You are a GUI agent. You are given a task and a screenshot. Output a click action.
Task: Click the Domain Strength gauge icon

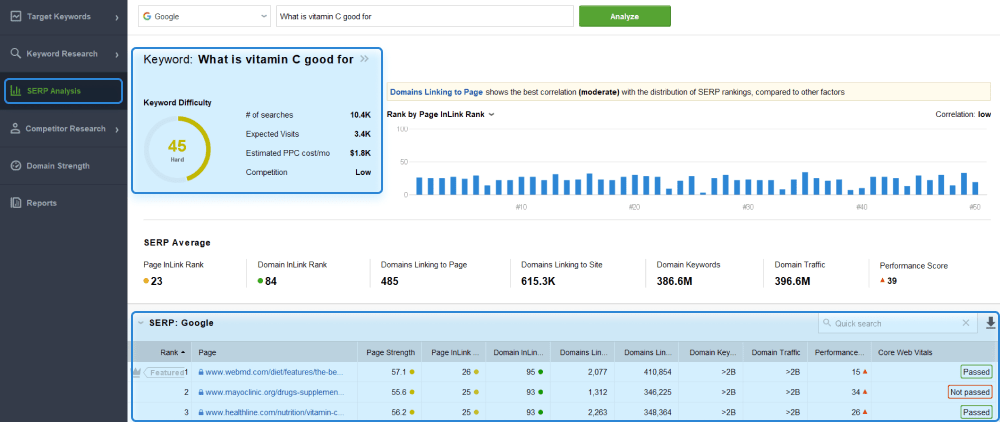coord(16,166)
